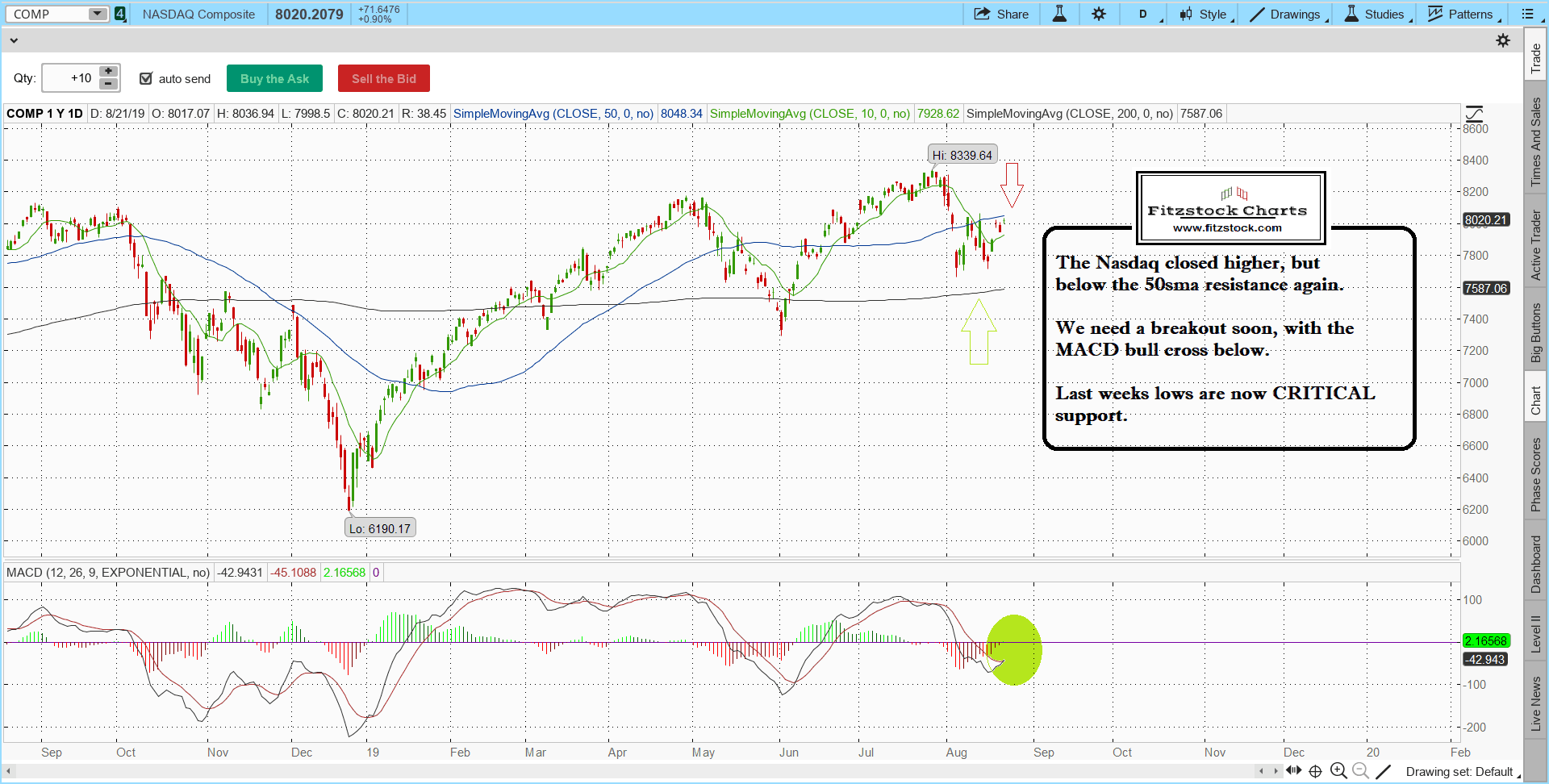Open the D timeframe dropdown

click(x=1147, y=14)
